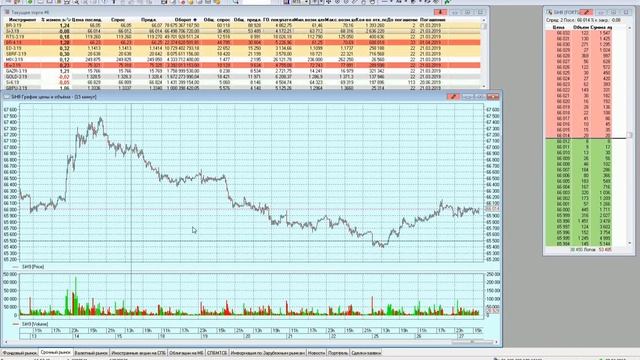
Task: Select bid price 66 000 in order book
Action: [563, 209]
